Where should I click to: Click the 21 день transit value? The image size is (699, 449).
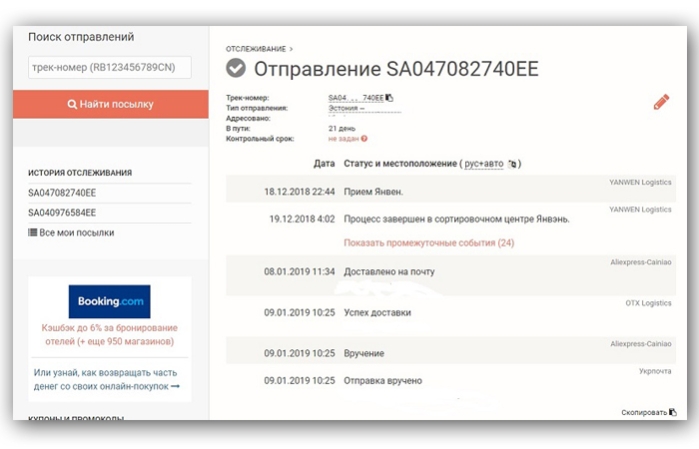(342, 128)
